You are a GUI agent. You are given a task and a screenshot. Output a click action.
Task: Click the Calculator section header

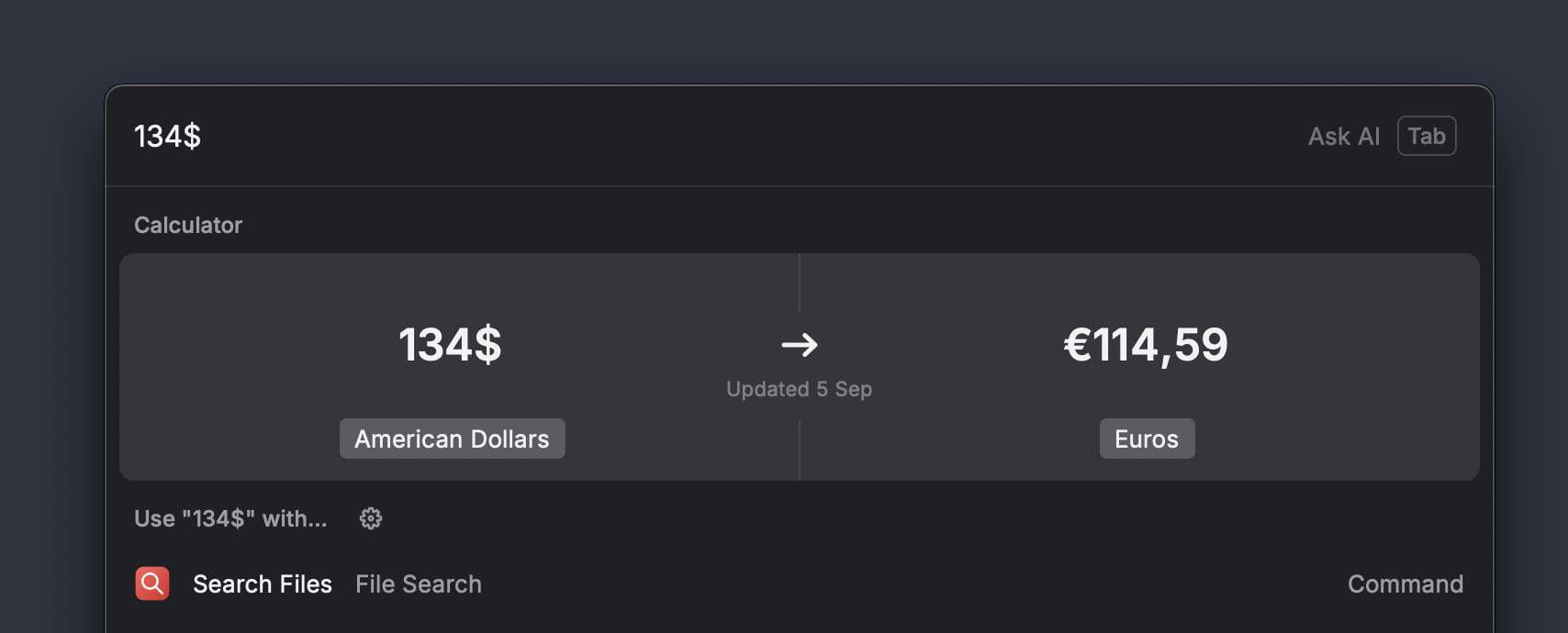pos(188,225)
